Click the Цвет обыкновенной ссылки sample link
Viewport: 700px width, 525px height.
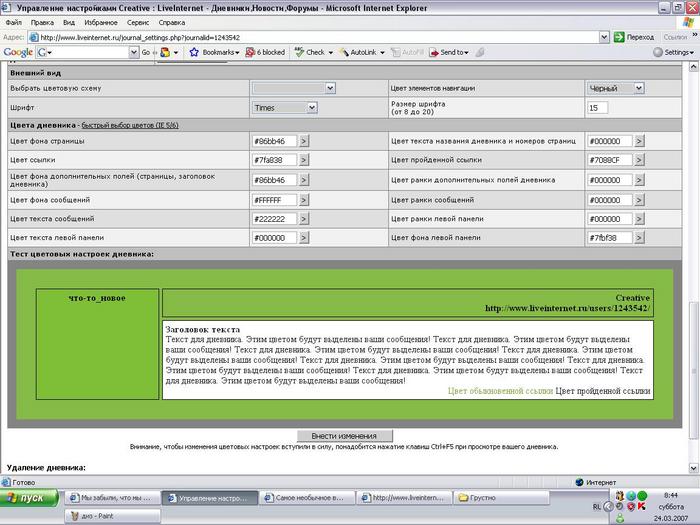(500, 391)
